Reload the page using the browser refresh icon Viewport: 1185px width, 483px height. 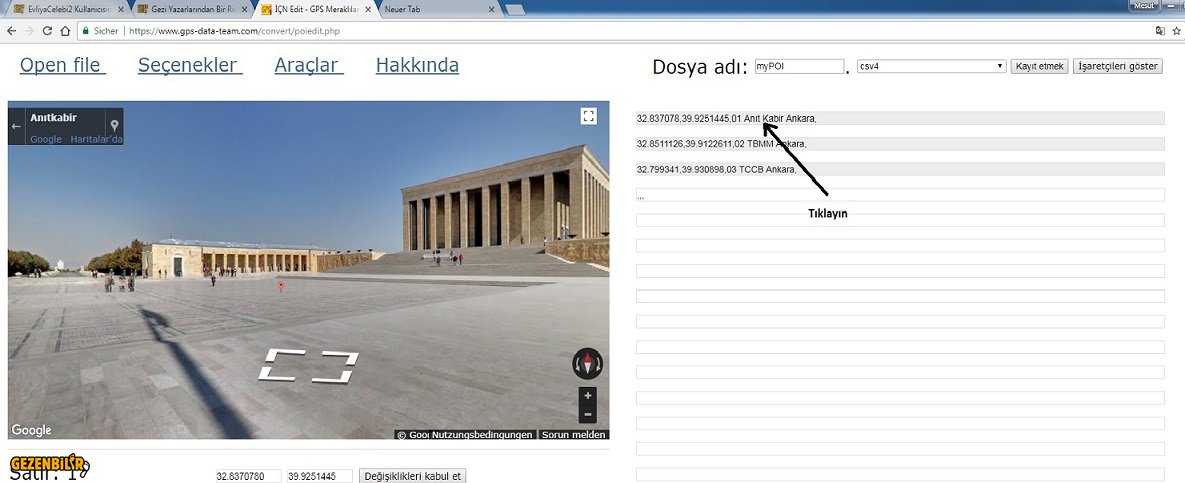pos(46,31)
